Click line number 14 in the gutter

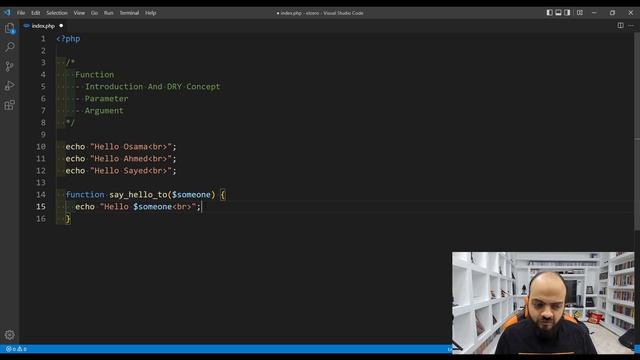pos(41,195)
